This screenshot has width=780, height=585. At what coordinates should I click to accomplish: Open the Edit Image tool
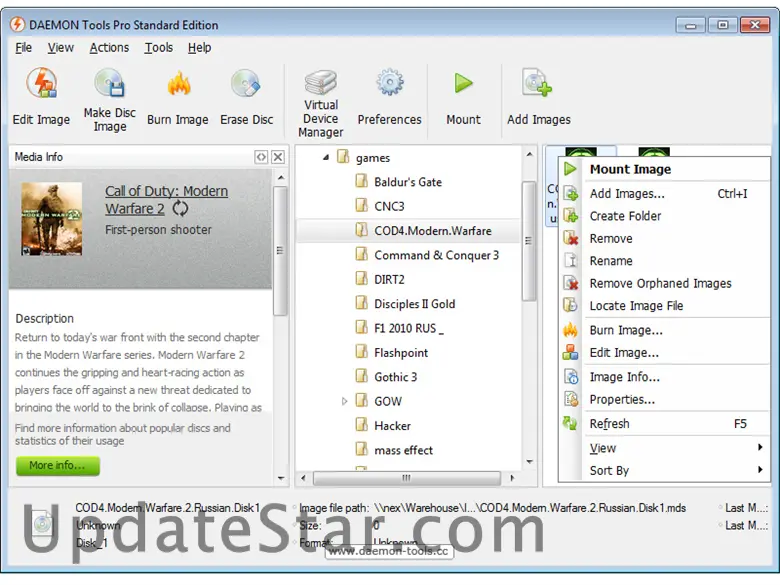click(41, 97)
